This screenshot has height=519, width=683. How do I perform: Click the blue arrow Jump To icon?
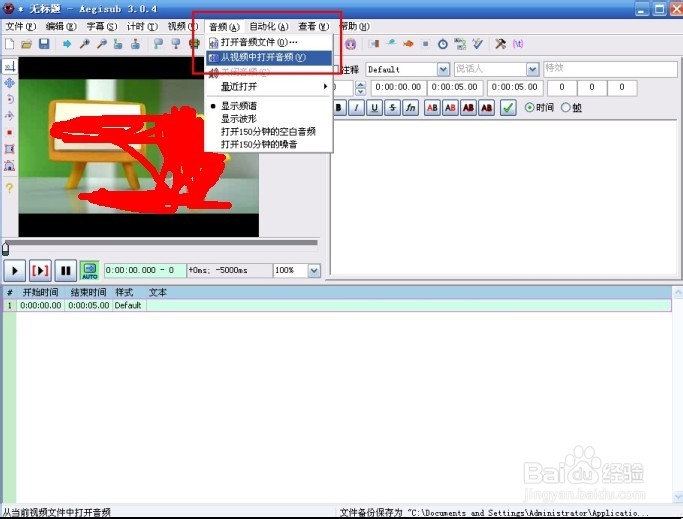[67, 44]
